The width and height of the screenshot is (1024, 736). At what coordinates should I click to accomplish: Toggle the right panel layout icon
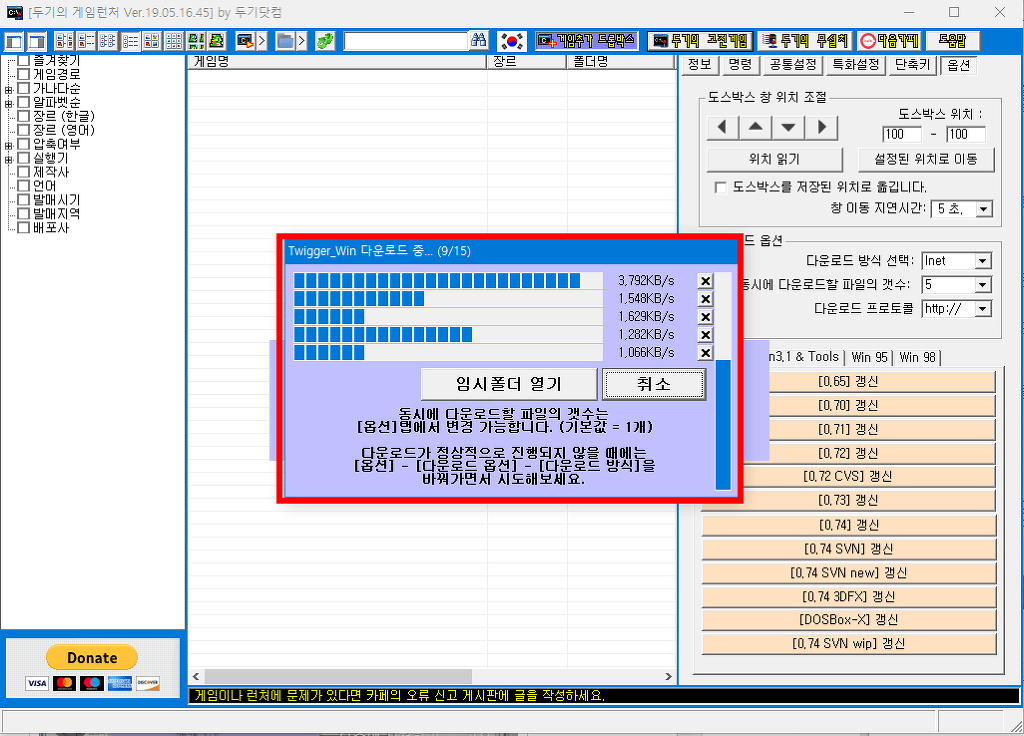[x=37, y=42]
